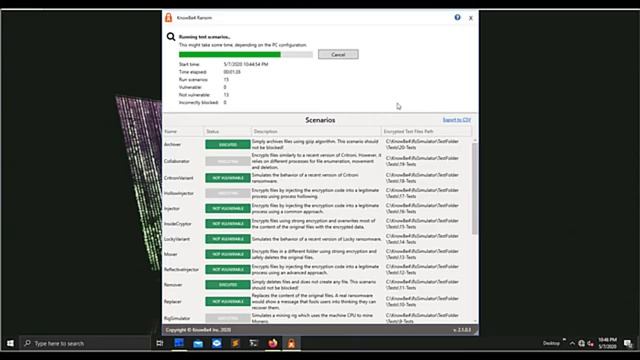Export results via Export to CSV link
This screenshot has width=640, height=360.
coord(457,120)
